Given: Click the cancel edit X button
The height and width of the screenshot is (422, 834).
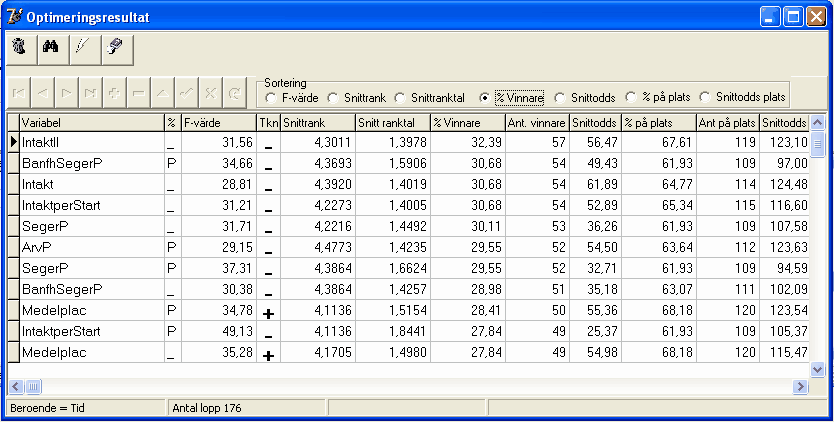Looking at the screenshot, I should click(x=210, y=93).
